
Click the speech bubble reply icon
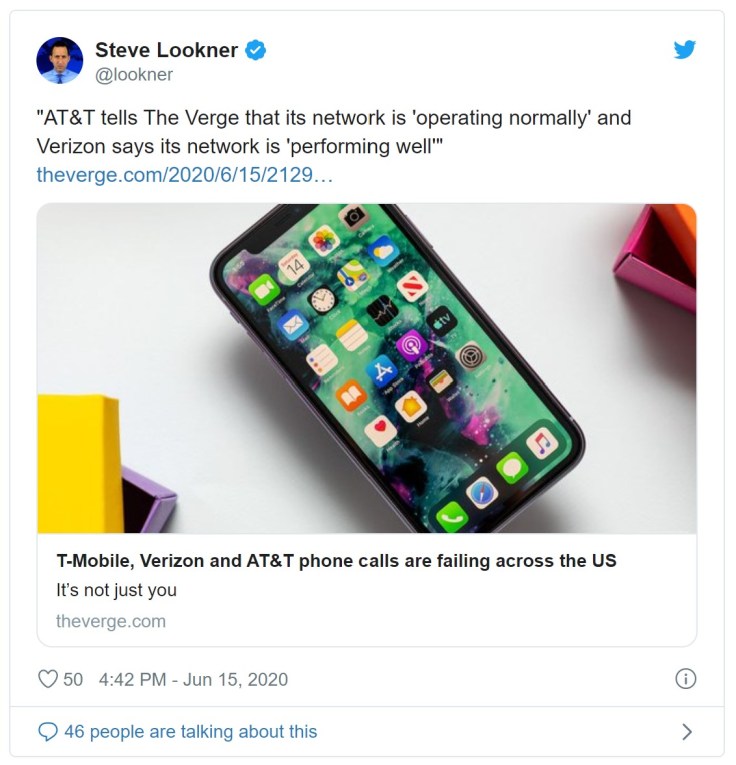(48, 732)
